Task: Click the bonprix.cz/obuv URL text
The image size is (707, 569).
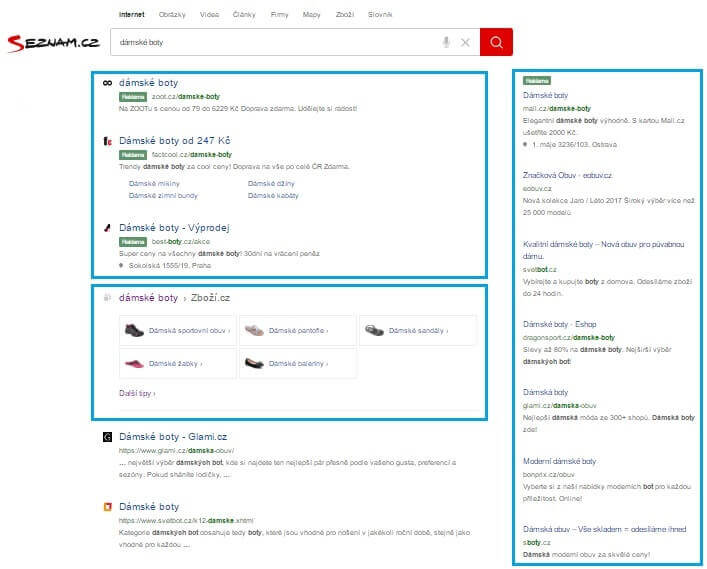Action: pos(549,474)
